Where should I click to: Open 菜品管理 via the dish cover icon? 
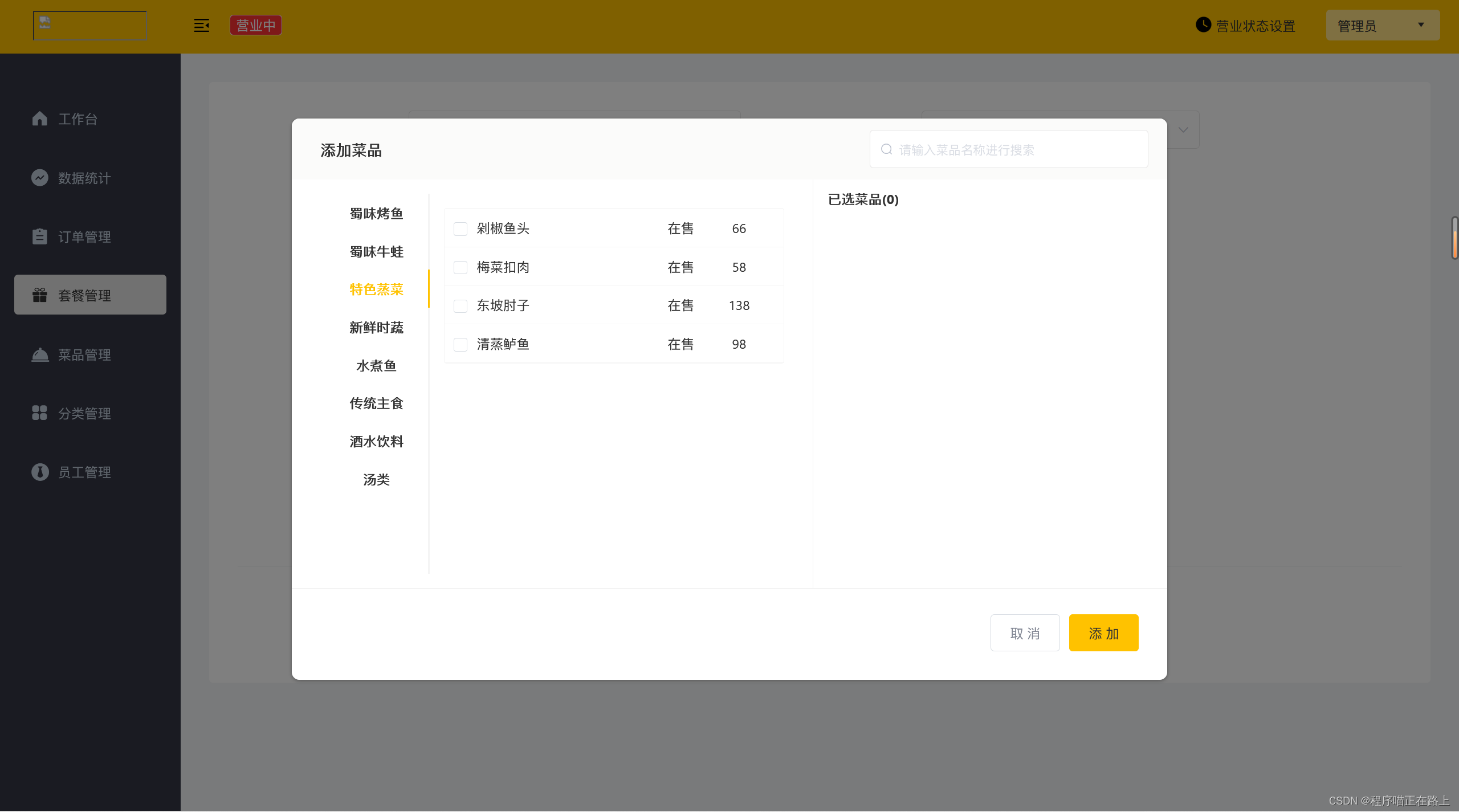pos(39,354)
